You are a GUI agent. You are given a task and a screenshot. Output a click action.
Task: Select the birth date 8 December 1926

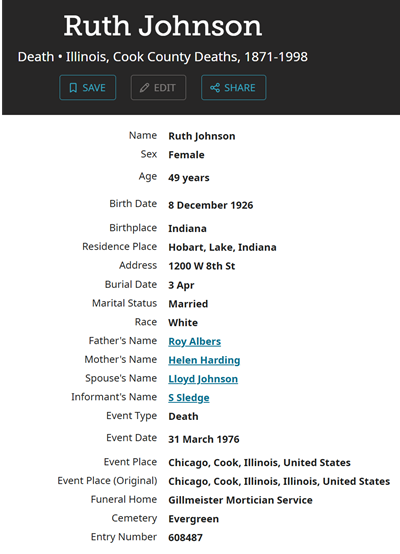coord(211,205)
